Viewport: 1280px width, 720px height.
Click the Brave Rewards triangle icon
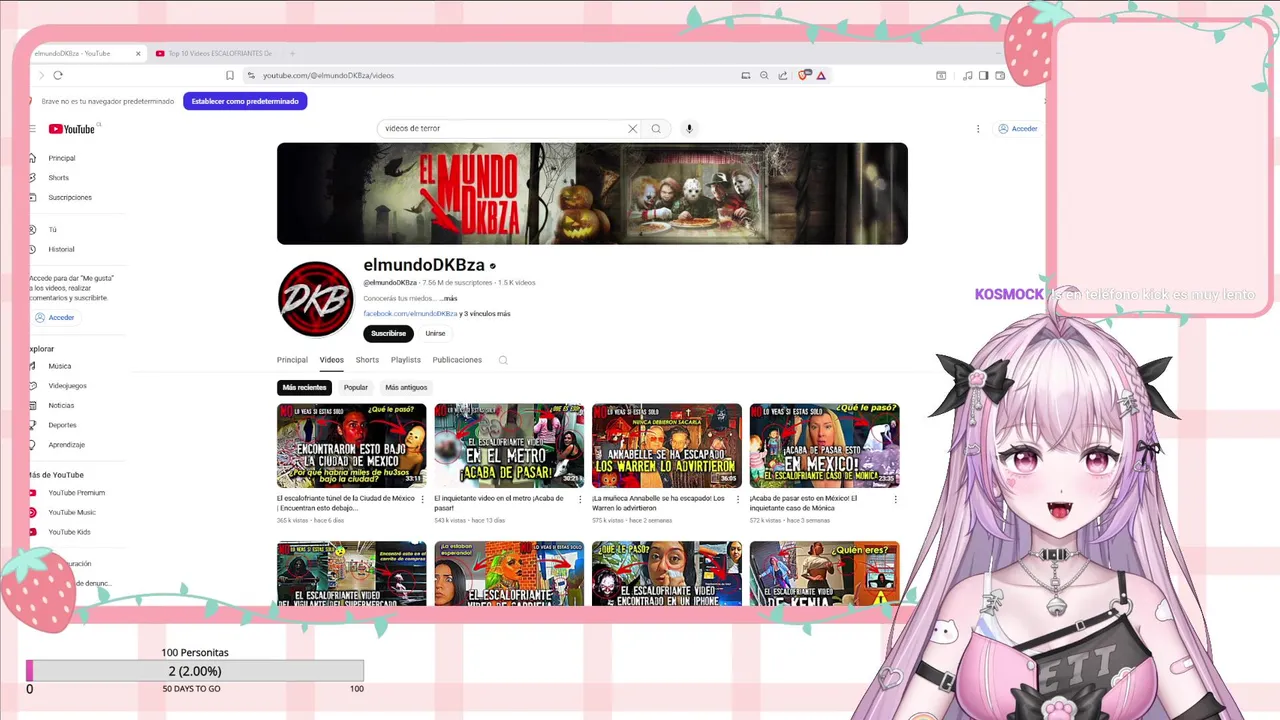pos(821,75)
